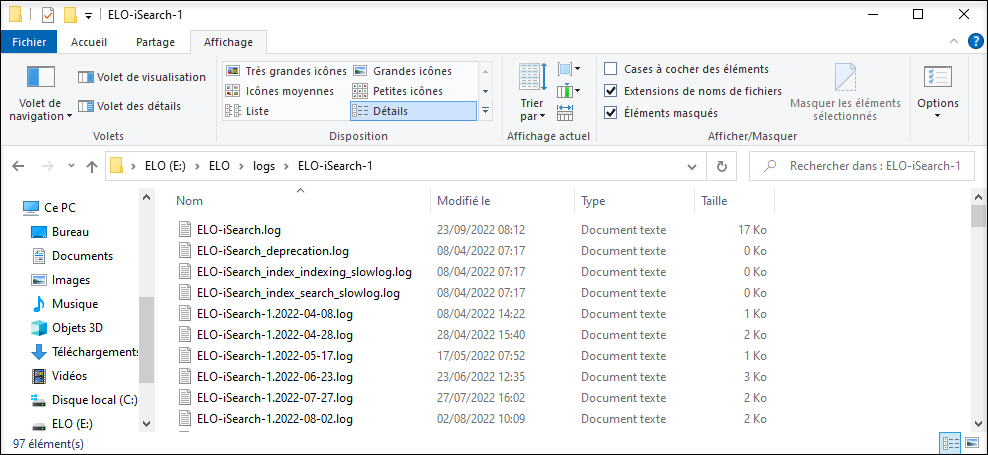
Task: Open the add columns icon dropdown
Action: coord(569,91)
